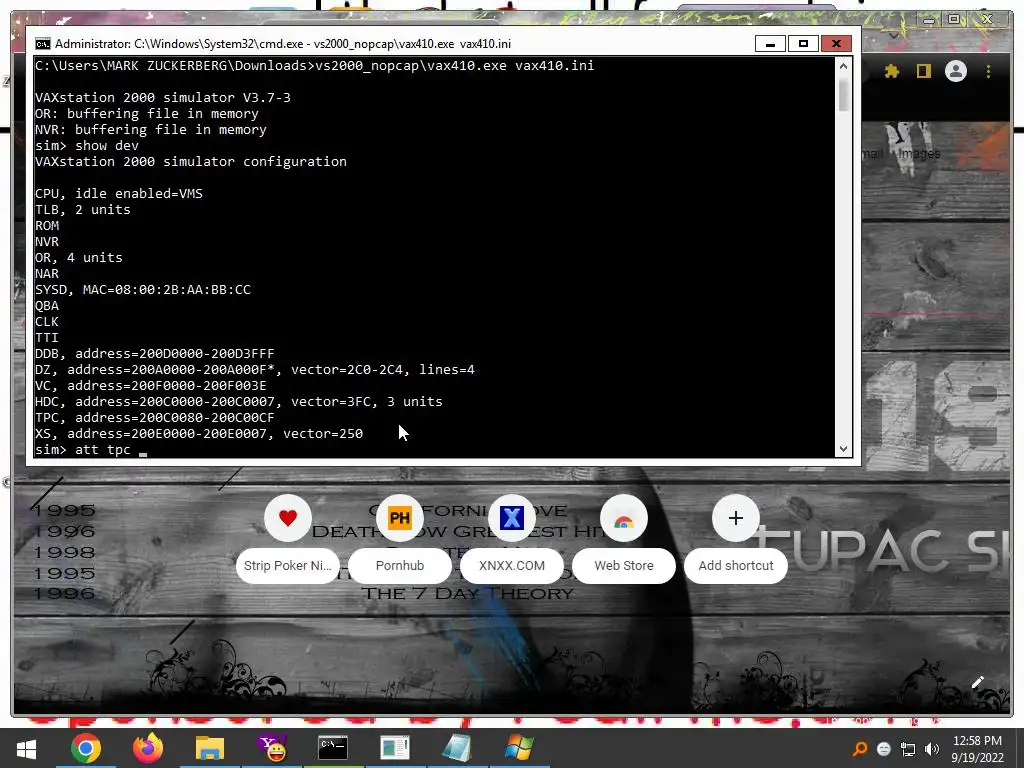
Task: Open the Windows Start button
Action: click(x=26, y=748)
